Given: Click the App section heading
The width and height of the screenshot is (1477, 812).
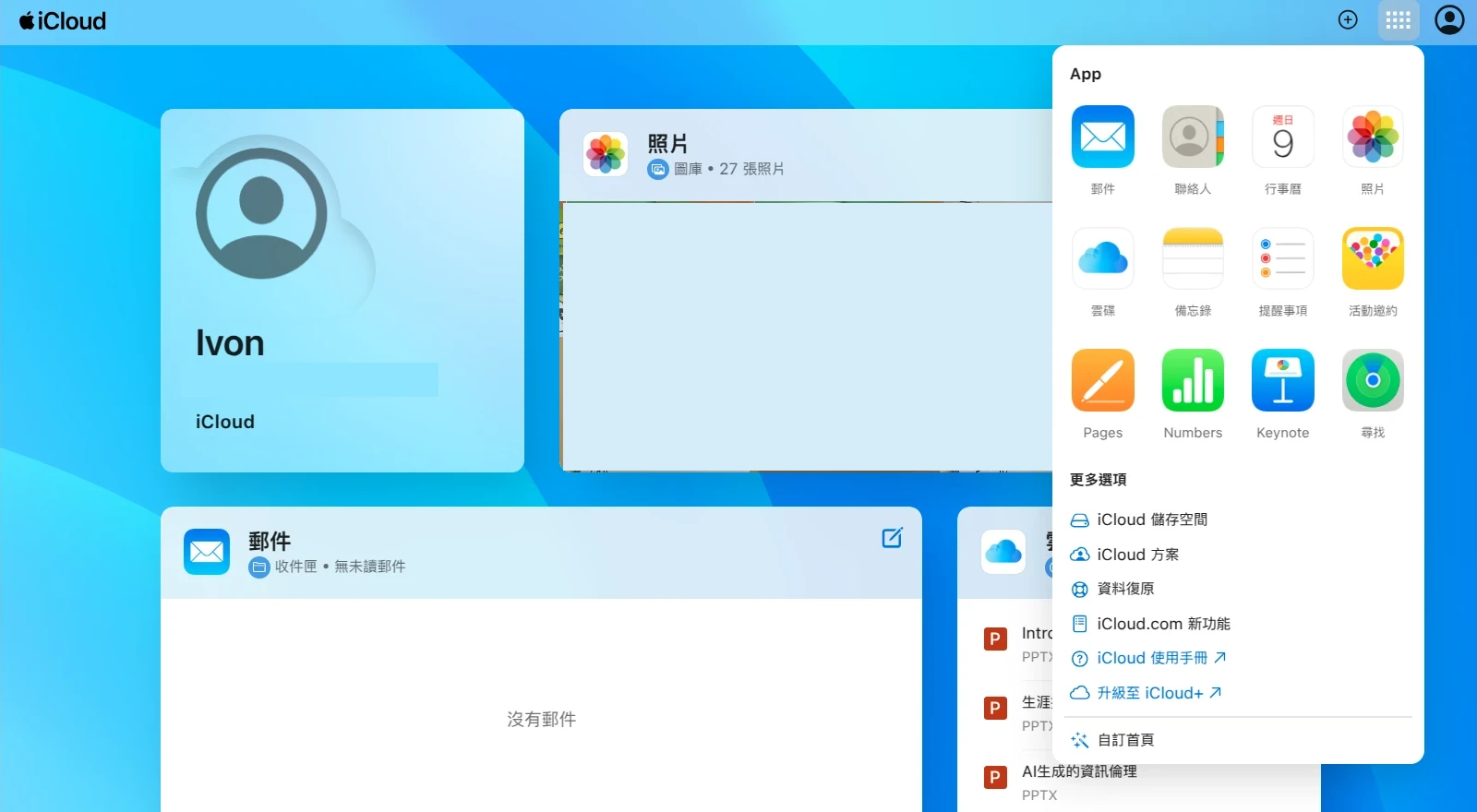Looking at the screenshot, I should tap(1086, 74).
